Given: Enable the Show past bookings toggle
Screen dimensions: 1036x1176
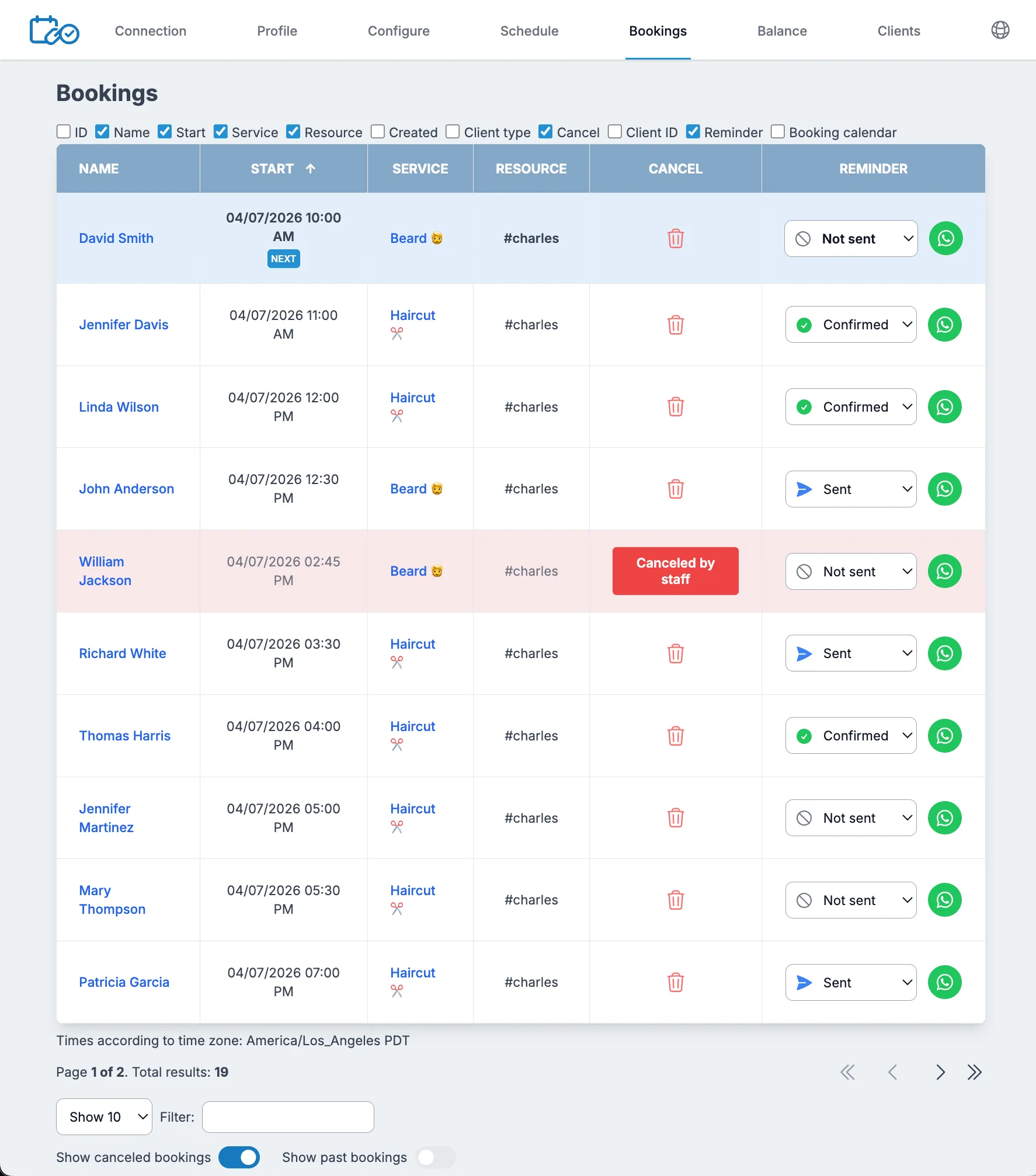Looking at the screenshot, I should 434,1157.
